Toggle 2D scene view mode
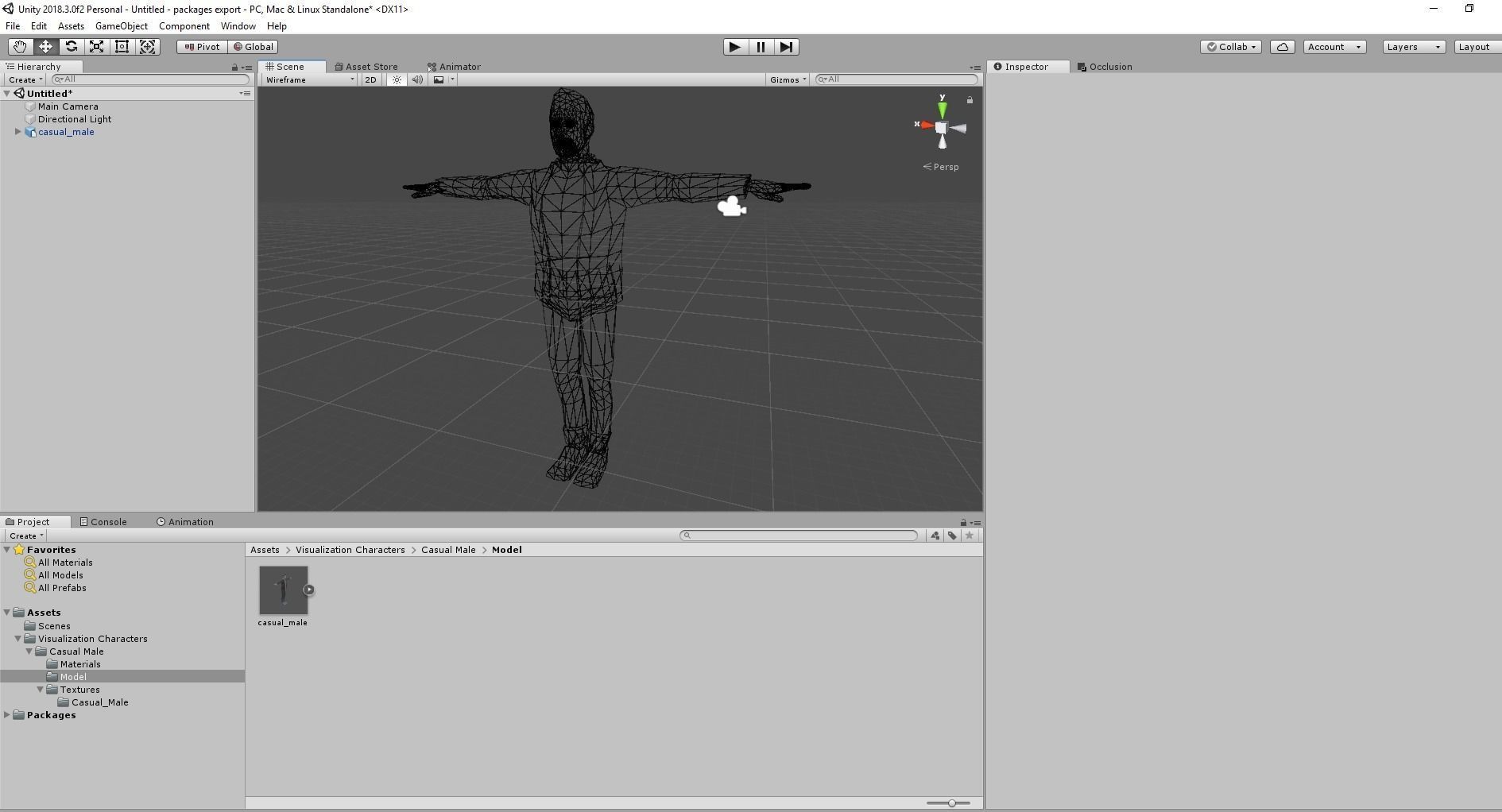Viewport: 1502px width, 812px height. pos(370,79)
